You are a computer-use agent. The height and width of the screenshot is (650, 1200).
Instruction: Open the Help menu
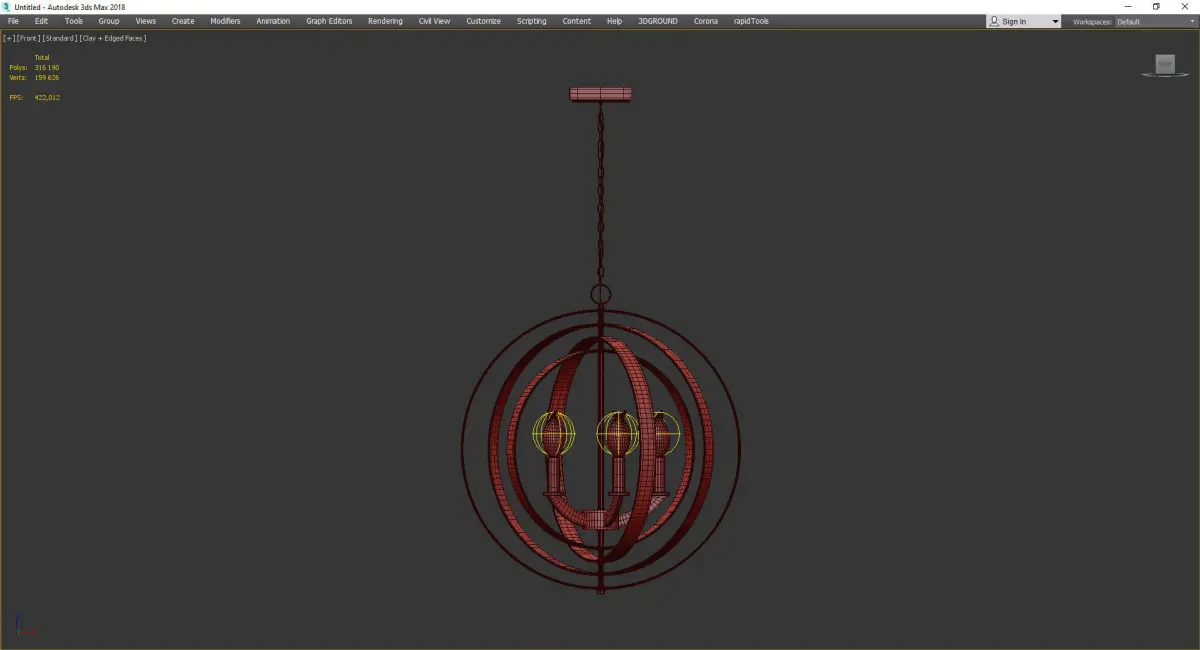click(x=614, y=21)
